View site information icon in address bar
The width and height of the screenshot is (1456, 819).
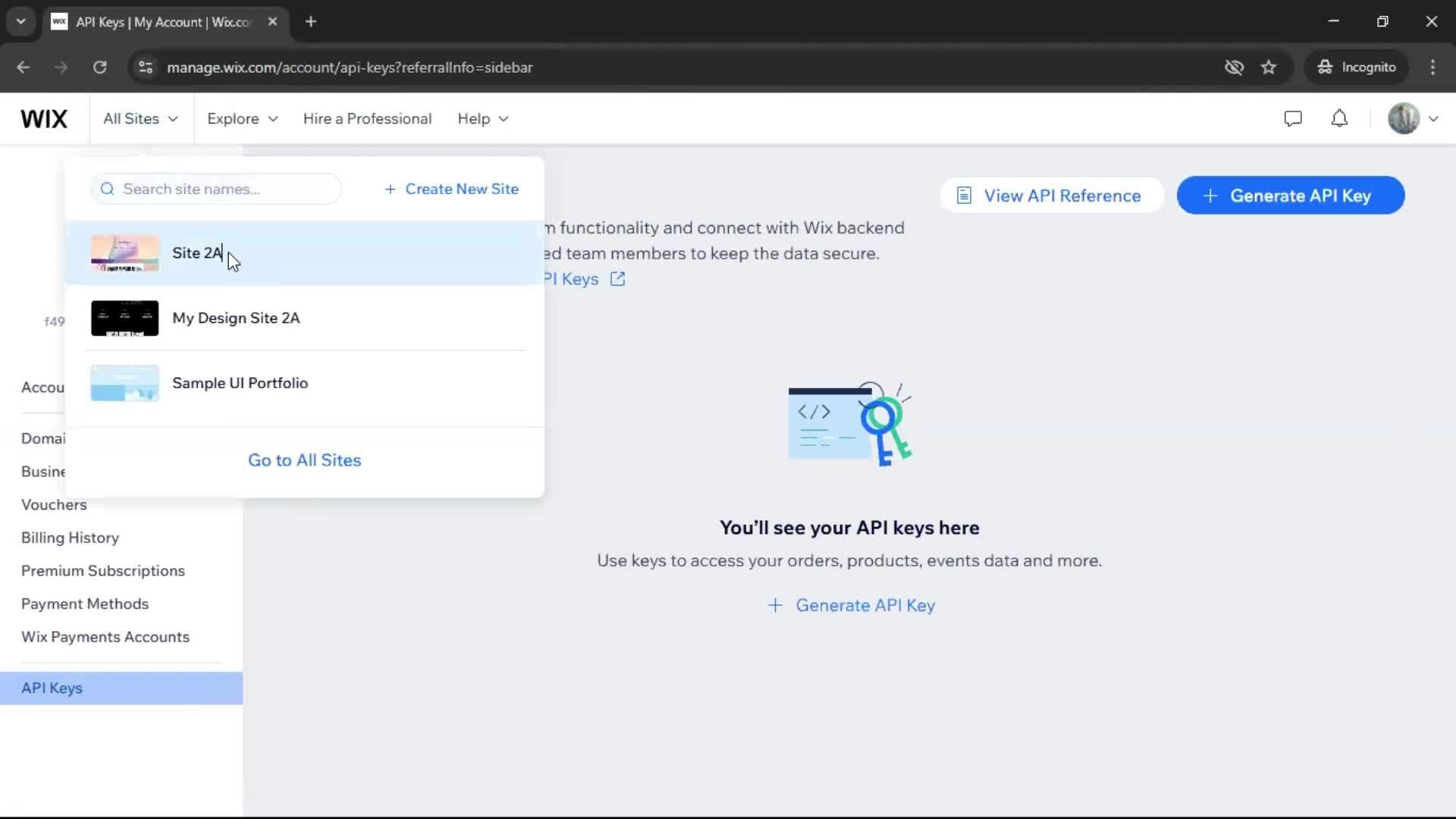click(146, 67)
